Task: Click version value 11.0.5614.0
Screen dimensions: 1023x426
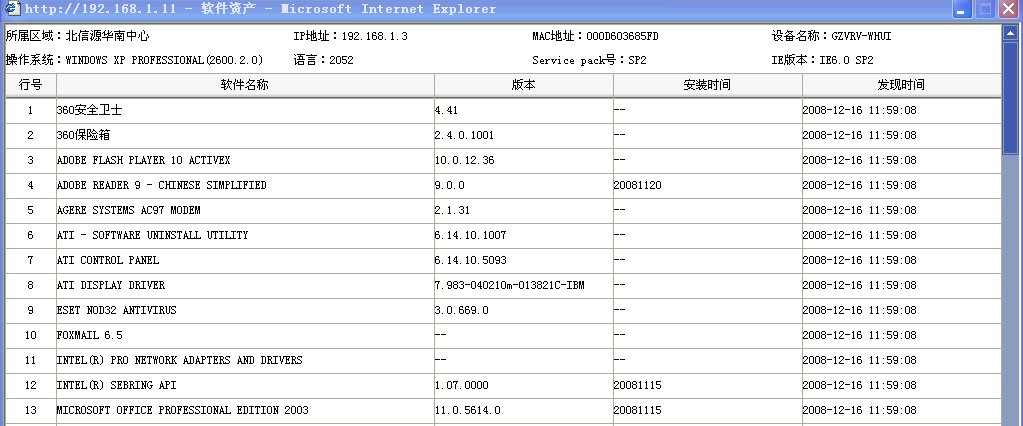Action: pyautogui.click(x=468, y=410)
